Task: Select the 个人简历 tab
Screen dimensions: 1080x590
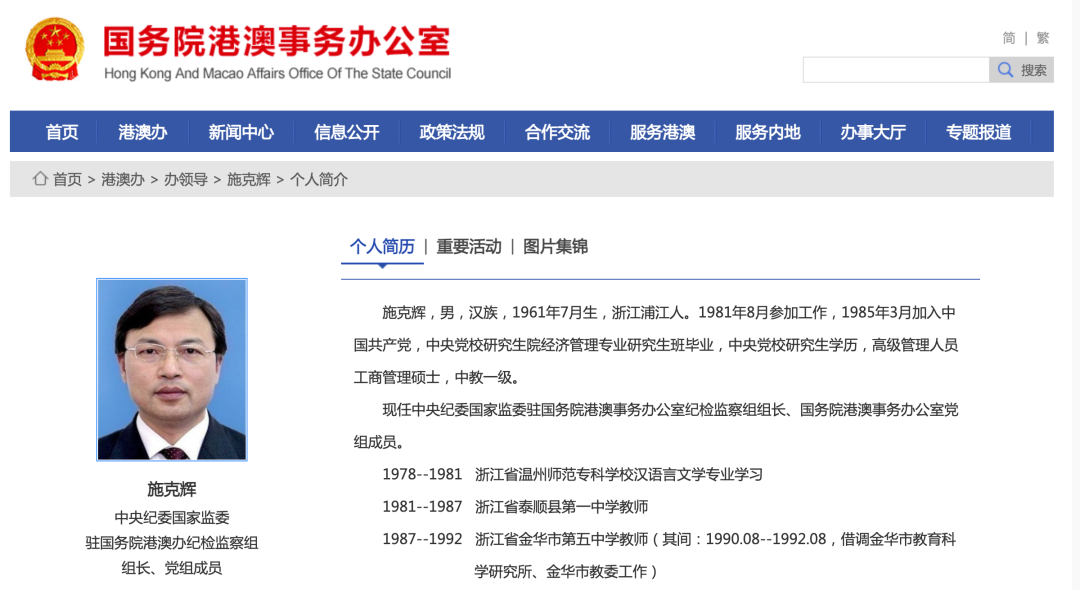Action: coord(382,246)
